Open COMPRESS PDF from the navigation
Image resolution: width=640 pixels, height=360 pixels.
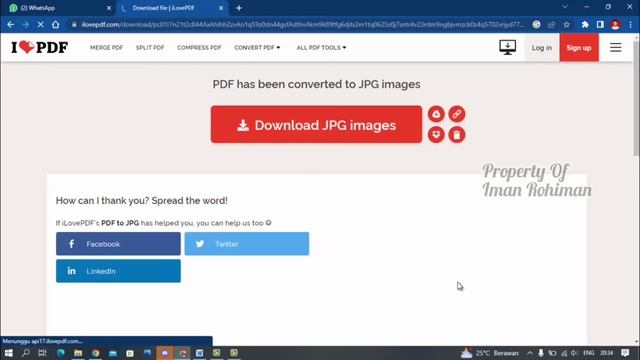tap(199, 48)
